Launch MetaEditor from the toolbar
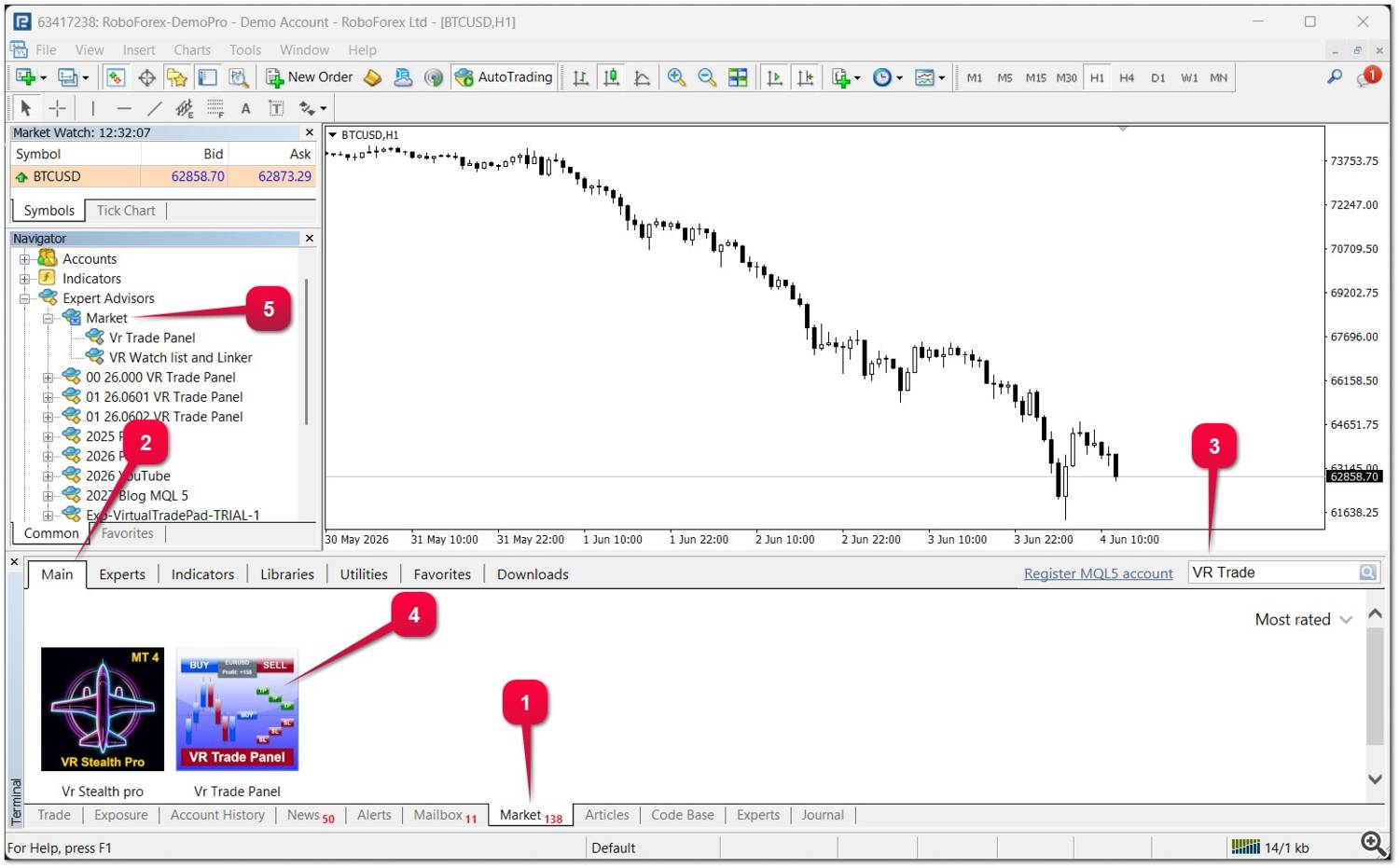 [x=373, y=77]
